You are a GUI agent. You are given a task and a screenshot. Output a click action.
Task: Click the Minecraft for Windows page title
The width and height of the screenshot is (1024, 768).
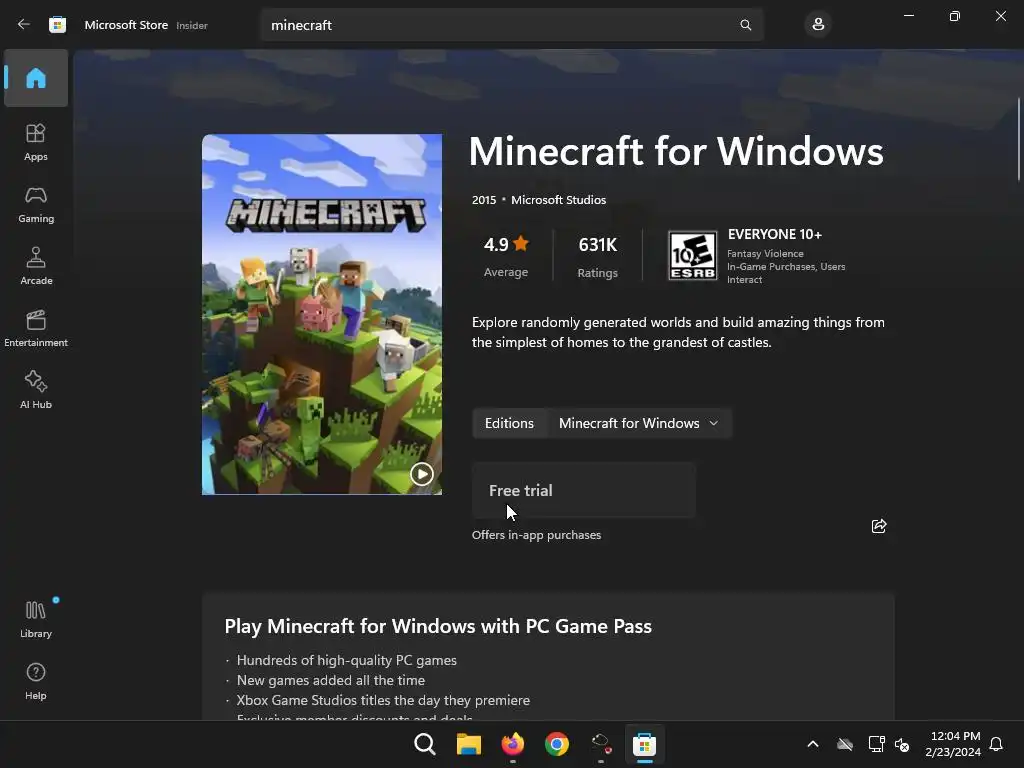[x=676, y=152]
